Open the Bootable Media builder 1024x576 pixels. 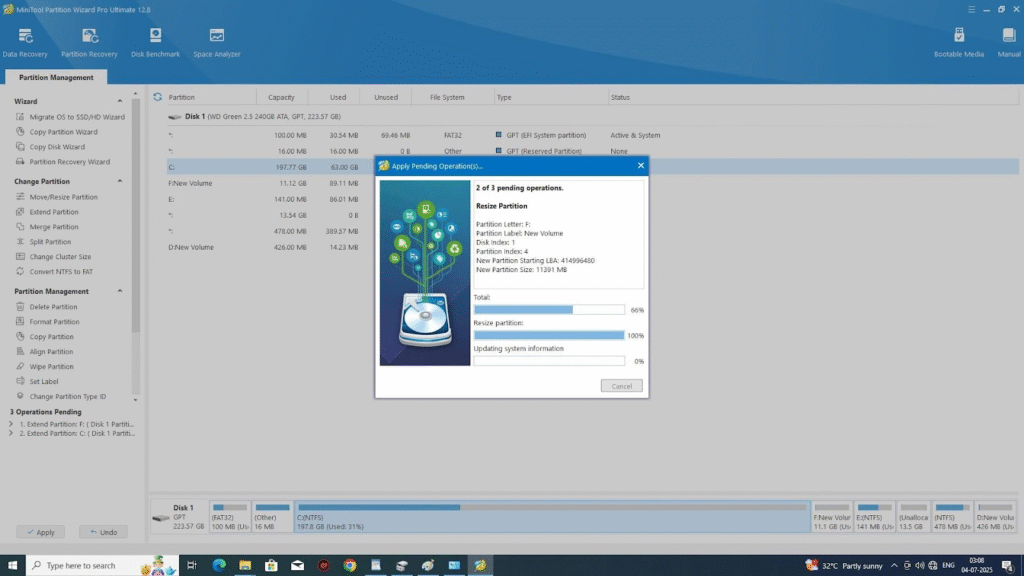959,43
